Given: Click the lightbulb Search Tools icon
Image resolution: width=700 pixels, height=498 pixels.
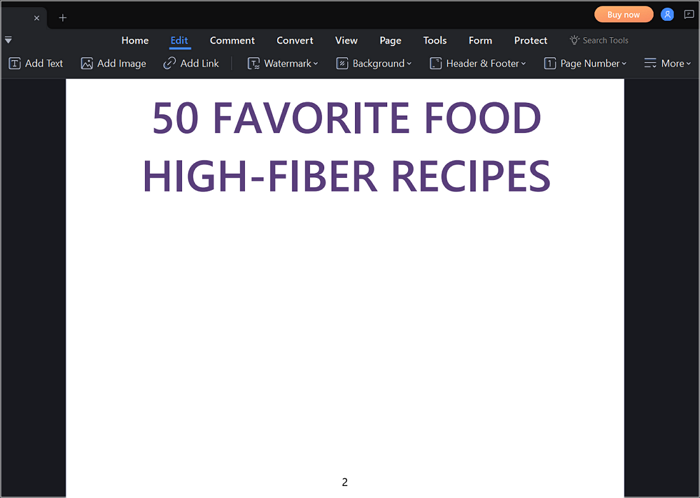Looking at the screenshot, I should pyautogui.click(x=574, y=40).
